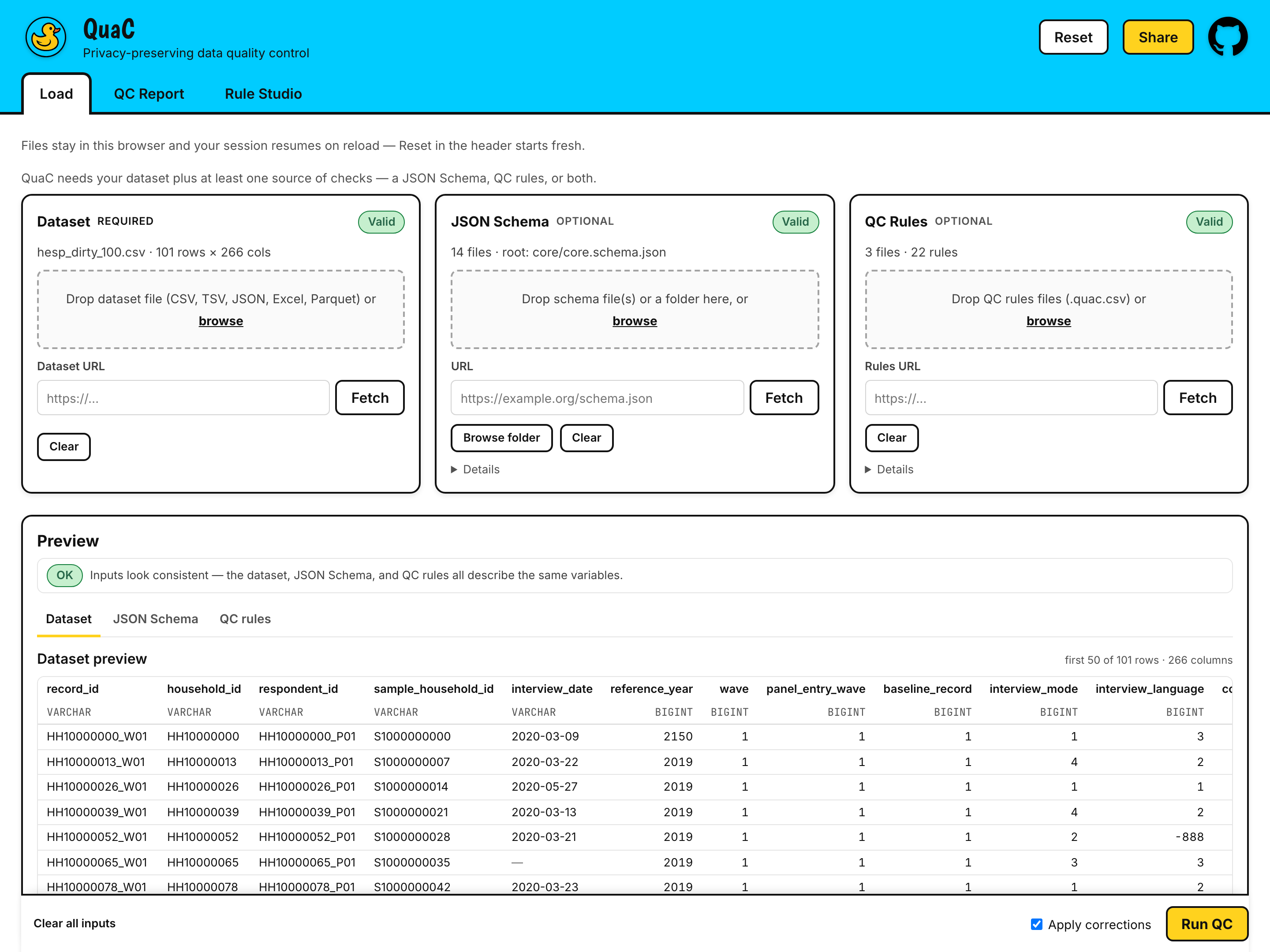This screenshot has width=1270, height=952.
Task: Click the 14 files schema root summary
Action: click(x=558, y=253)
